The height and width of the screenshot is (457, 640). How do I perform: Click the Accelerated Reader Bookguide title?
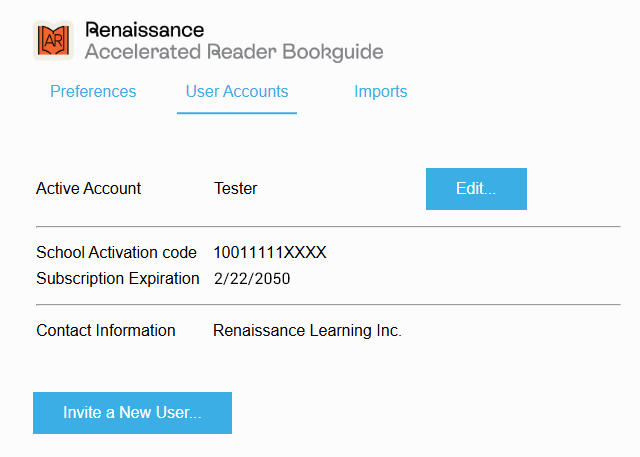[234, 51]
